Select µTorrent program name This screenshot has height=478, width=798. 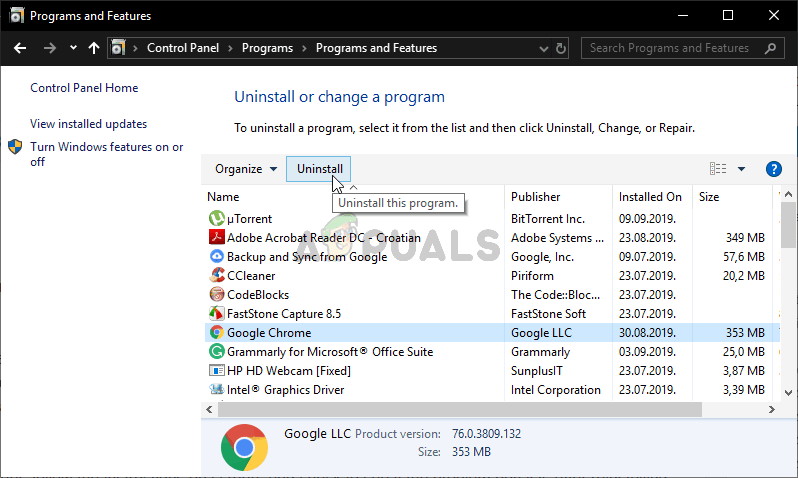[x=249, y=219]
